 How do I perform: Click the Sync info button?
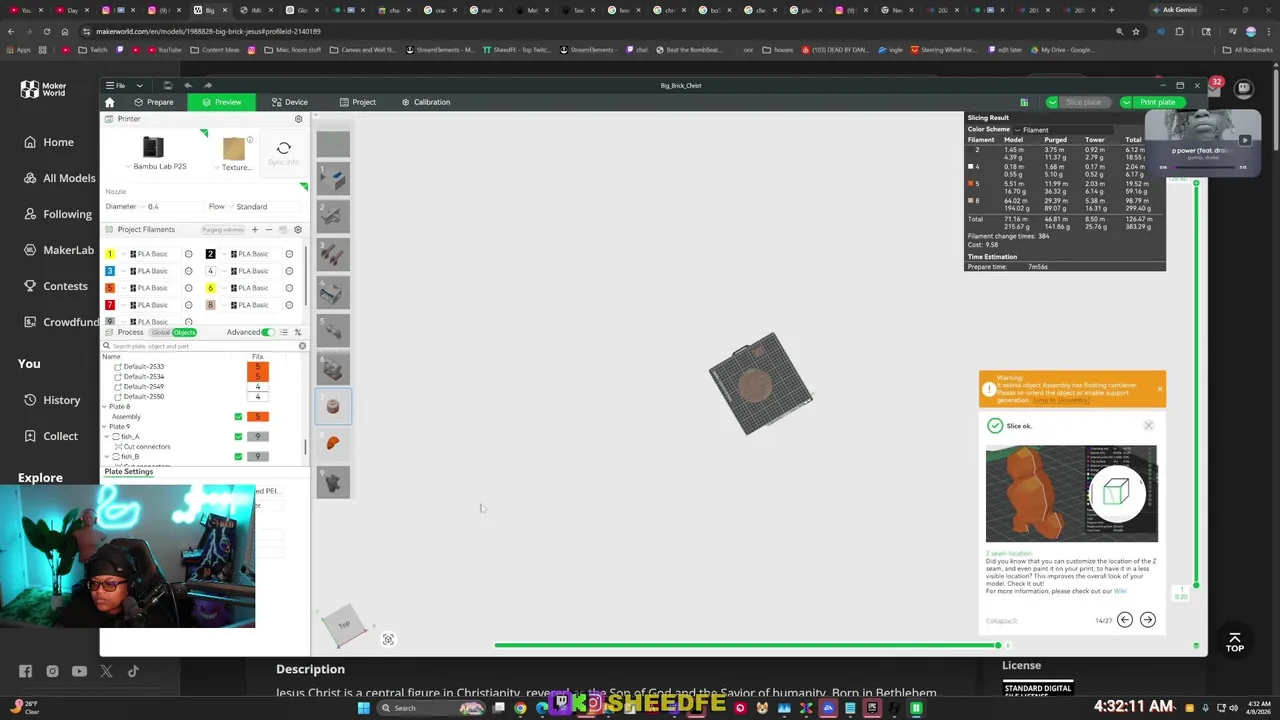coord(284,153)
